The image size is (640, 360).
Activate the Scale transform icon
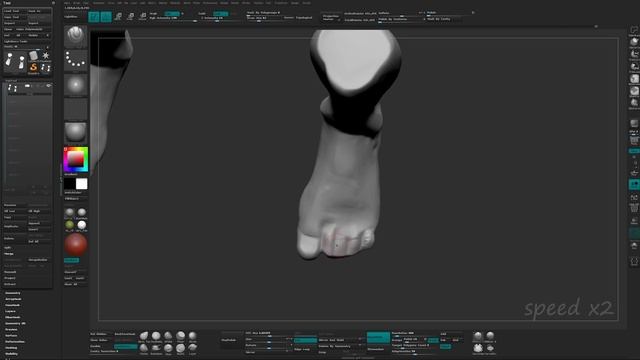pyautogui.click(x=130, y=17)
